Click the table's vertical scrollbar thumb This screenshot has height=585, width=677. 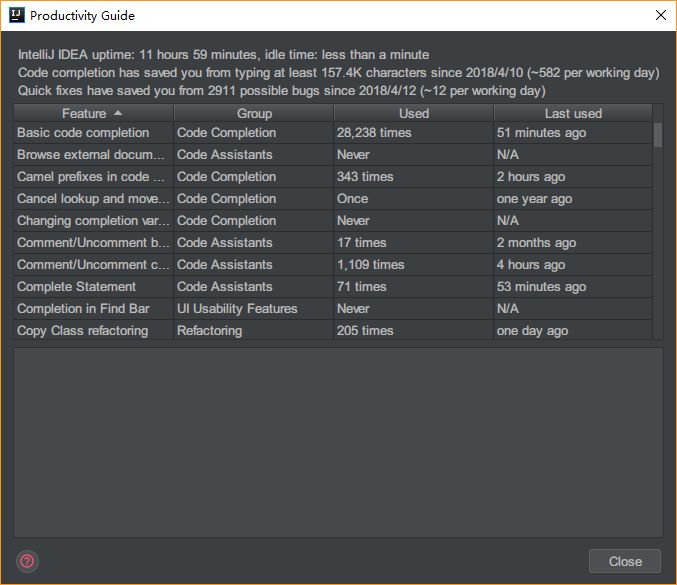coord(658,135)
